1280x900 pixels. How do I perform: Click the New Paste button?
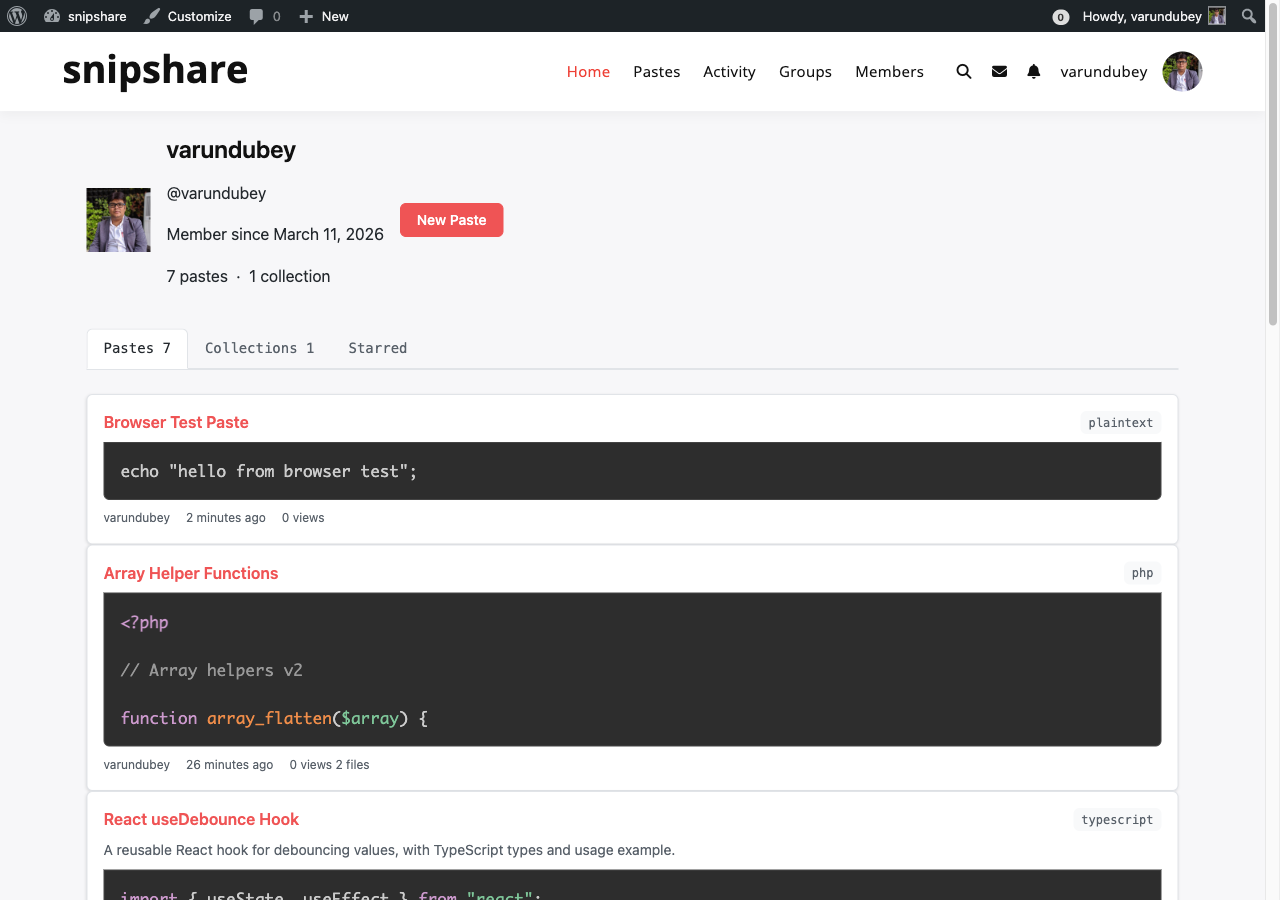pos(451,220)
